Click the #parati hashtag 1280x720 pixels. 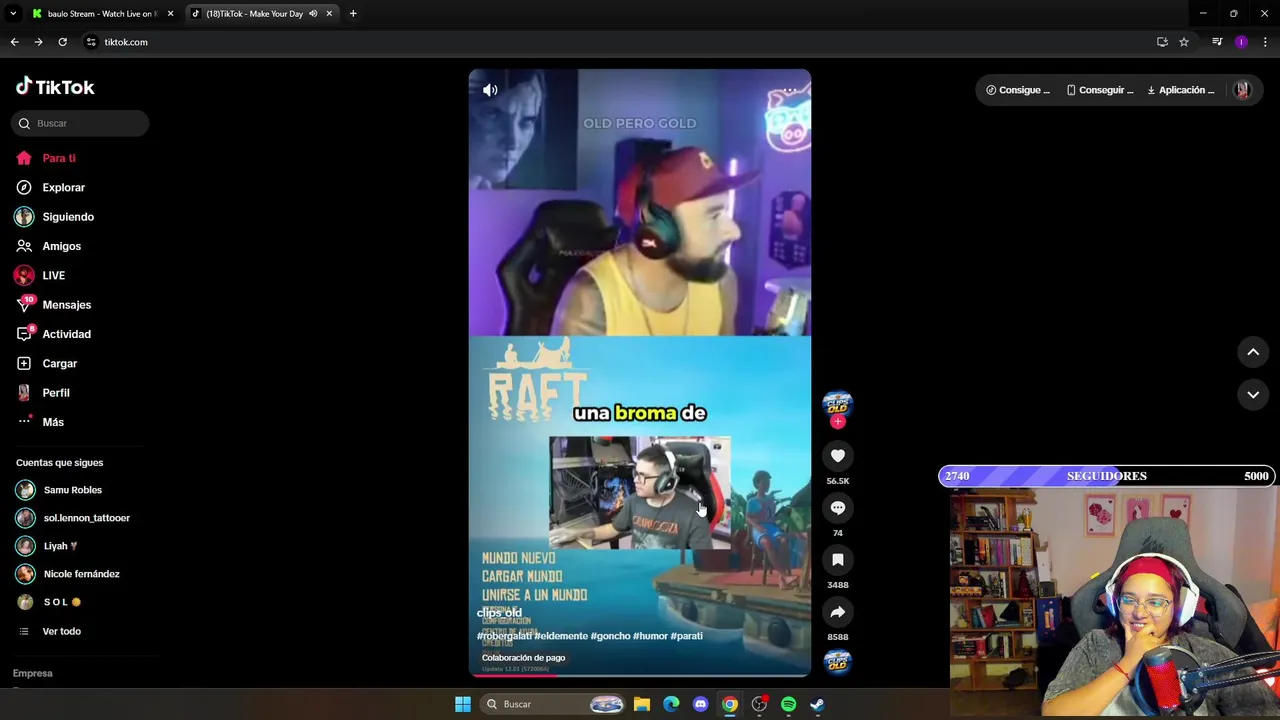[687, 636]
